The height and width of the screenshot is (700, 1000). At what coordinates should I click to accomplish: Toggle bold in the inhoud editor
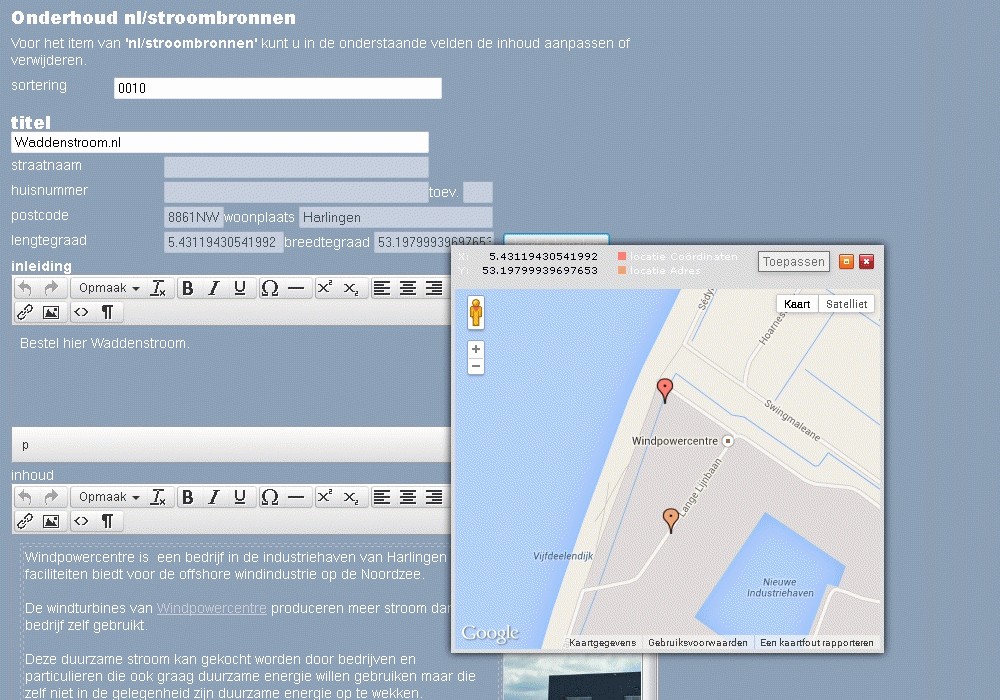tap(188, 497)
